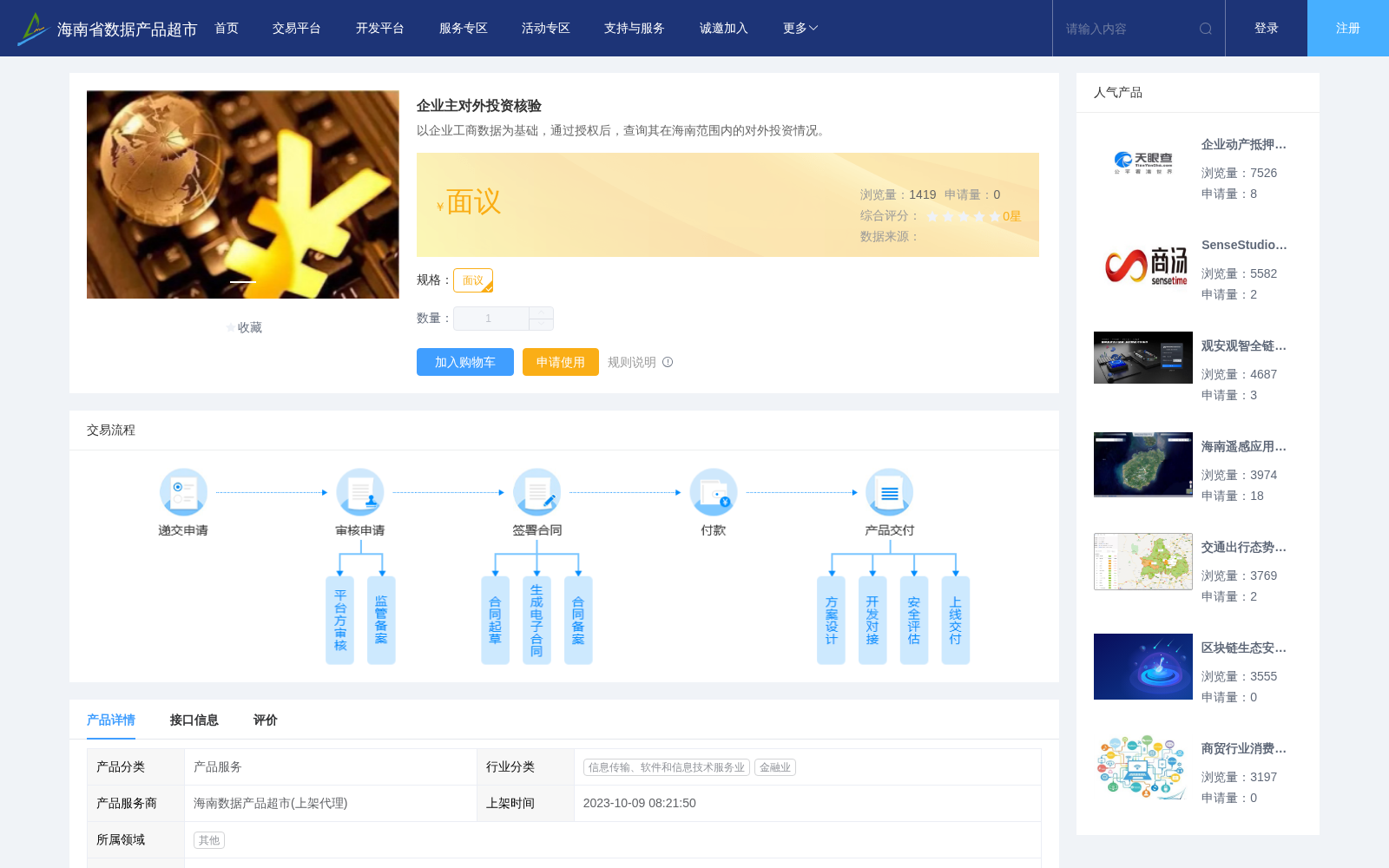This screenshot has height=868, width=1389.
Task: Switch to the 产品详情 tab
Action: (x=111, y=720)
